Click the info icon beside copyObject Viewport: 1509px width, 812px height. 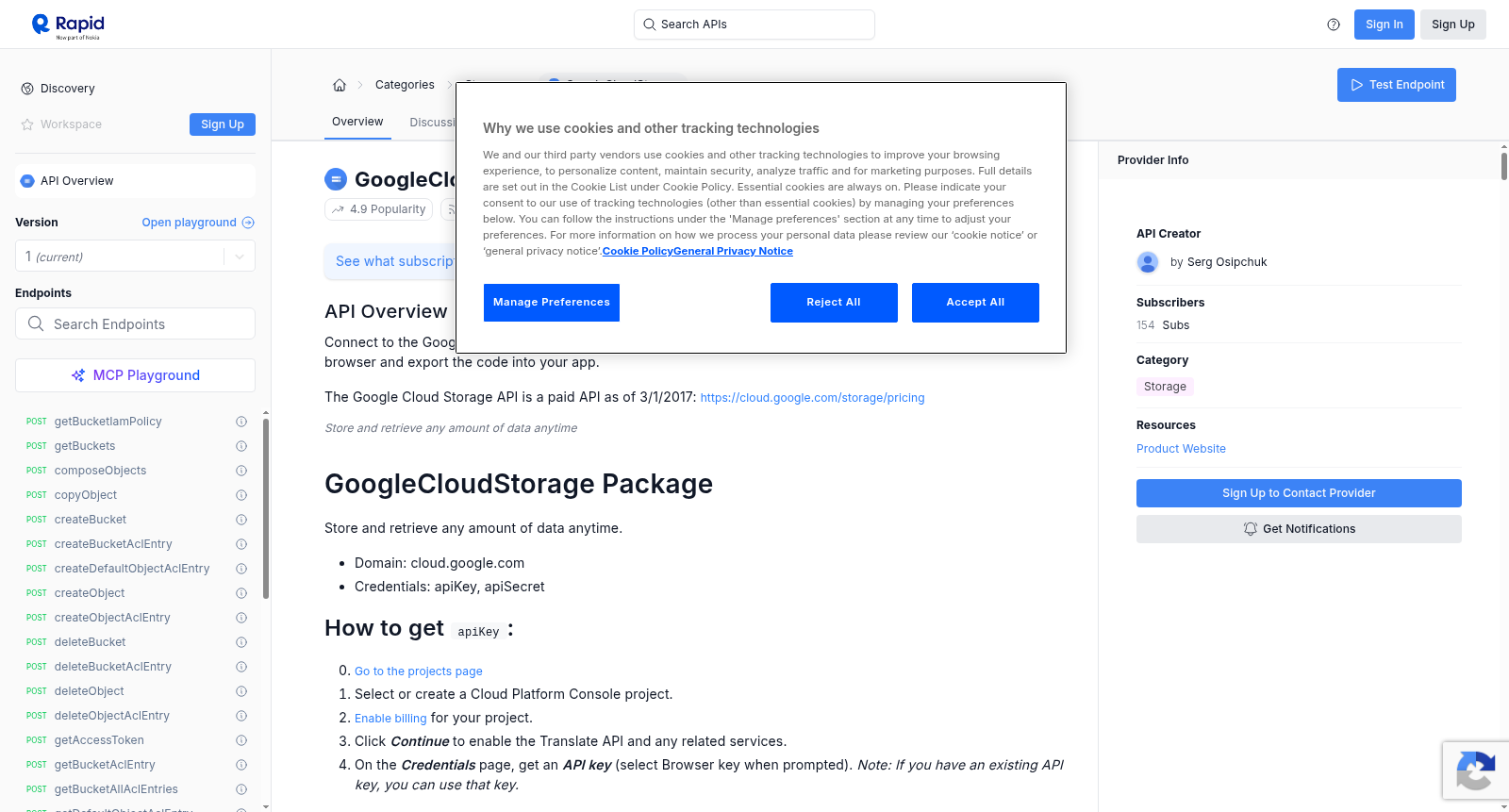[x=241, y=495]
